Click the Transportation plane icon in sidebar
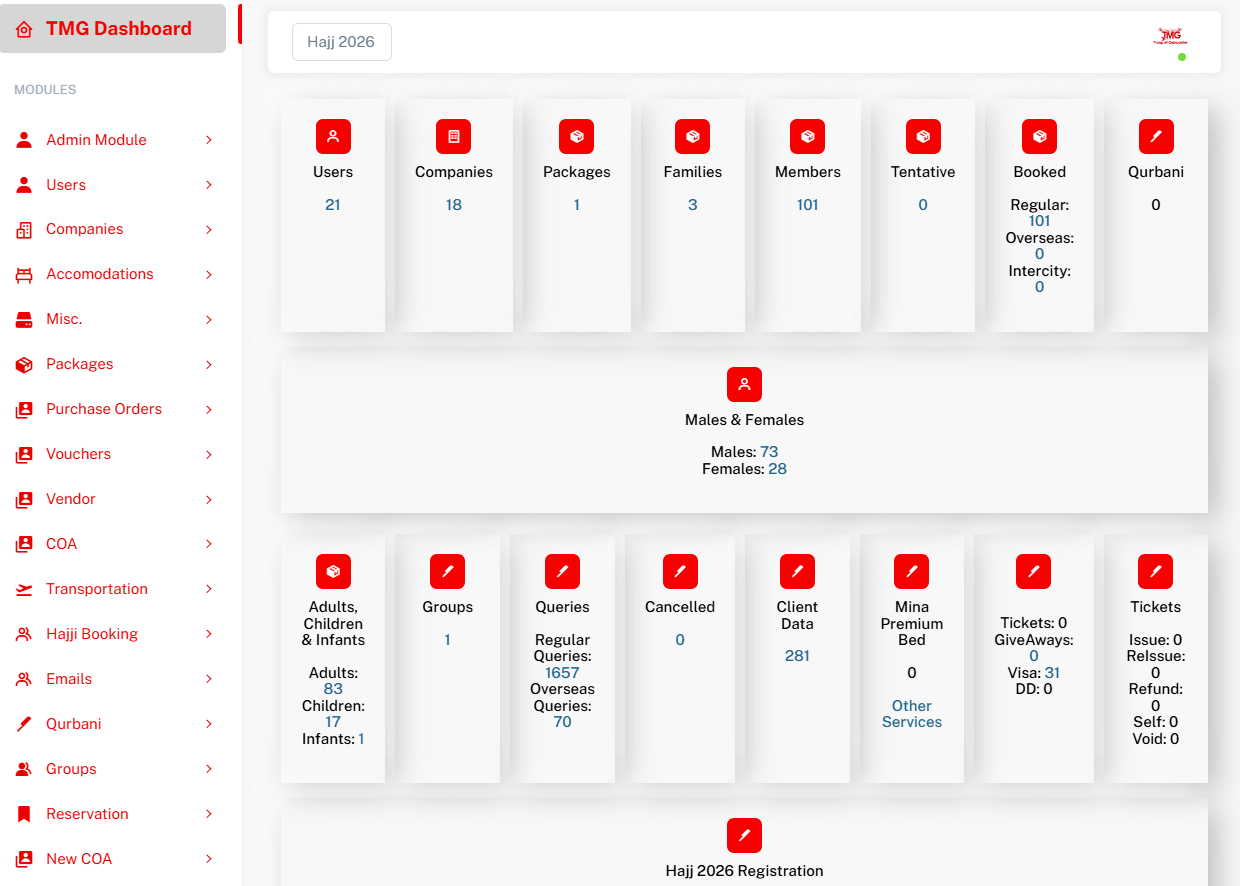1240x886 pixels. tap(24, 589)
